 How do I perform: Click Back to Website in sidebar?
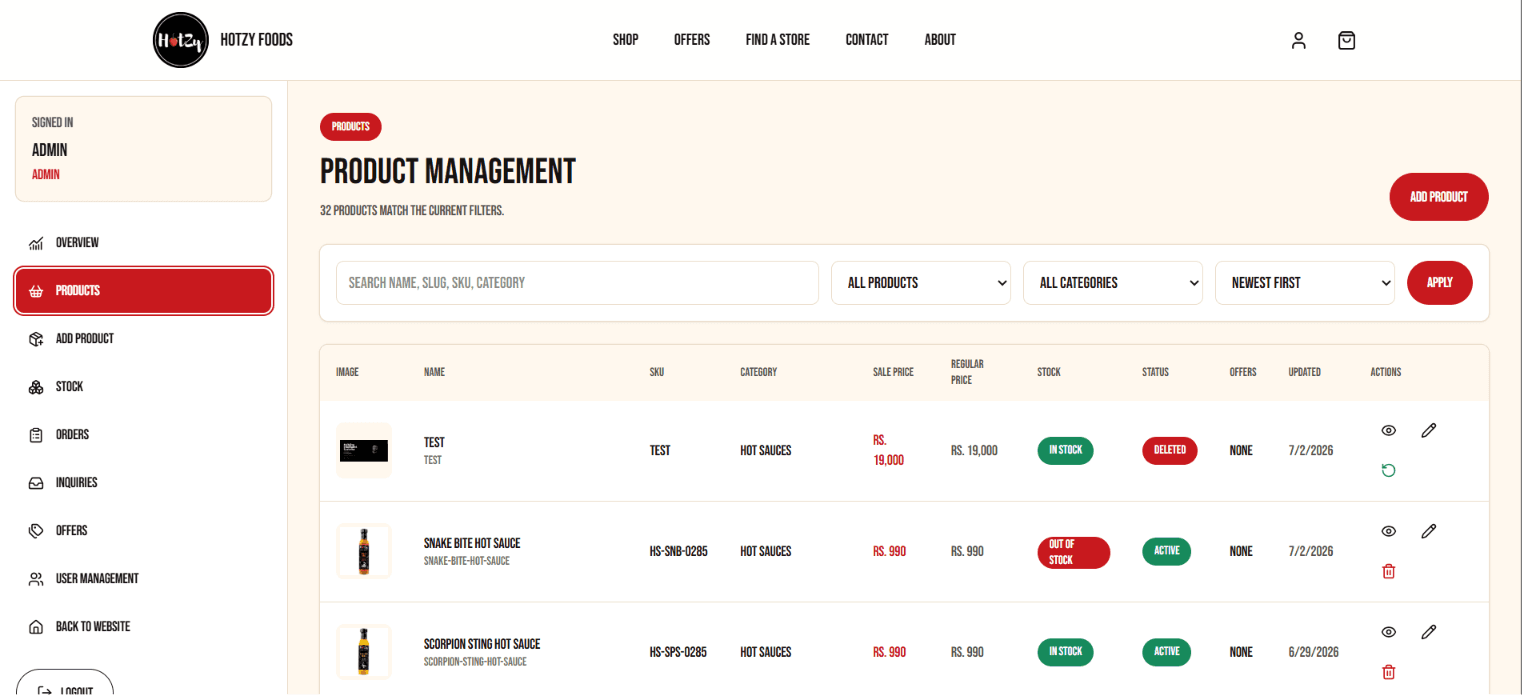pyautogui.click(x=143, y=627)
